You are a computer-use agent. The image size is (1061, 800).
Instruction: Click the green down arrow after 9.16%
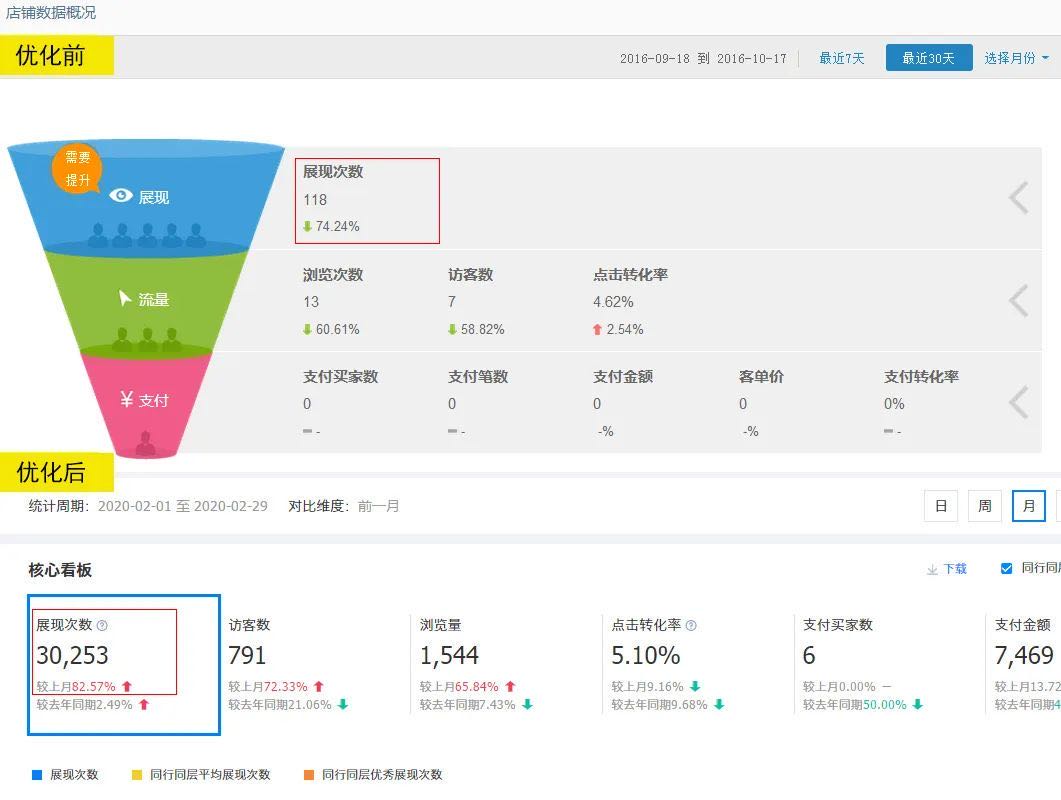695,686
